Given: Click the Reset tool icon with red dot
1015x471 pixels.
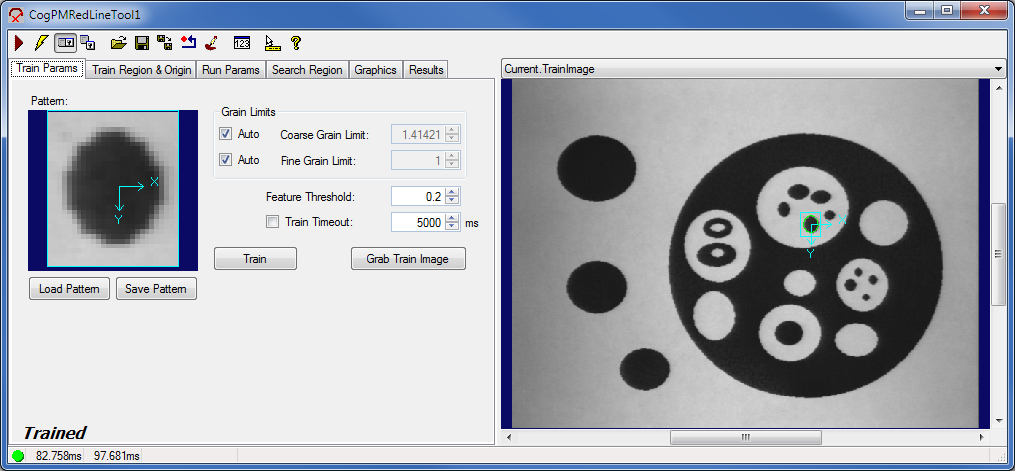Looking at the screenshot, I should pos(188,43).
